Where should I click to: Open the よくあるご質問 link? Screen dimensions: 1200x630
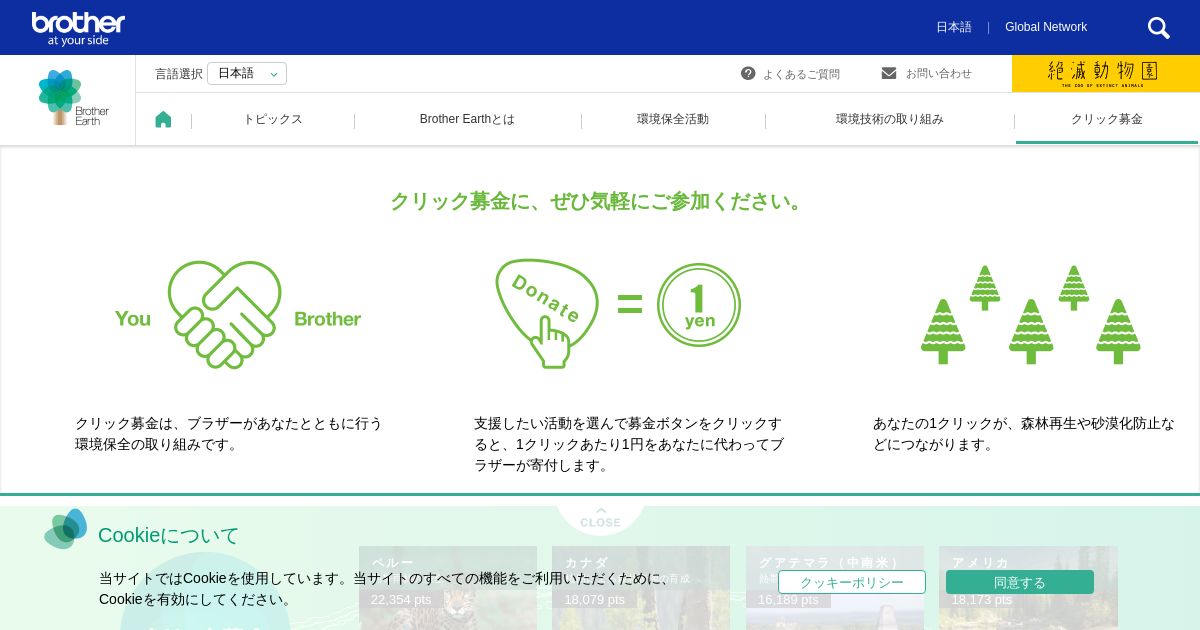[801, 74]
